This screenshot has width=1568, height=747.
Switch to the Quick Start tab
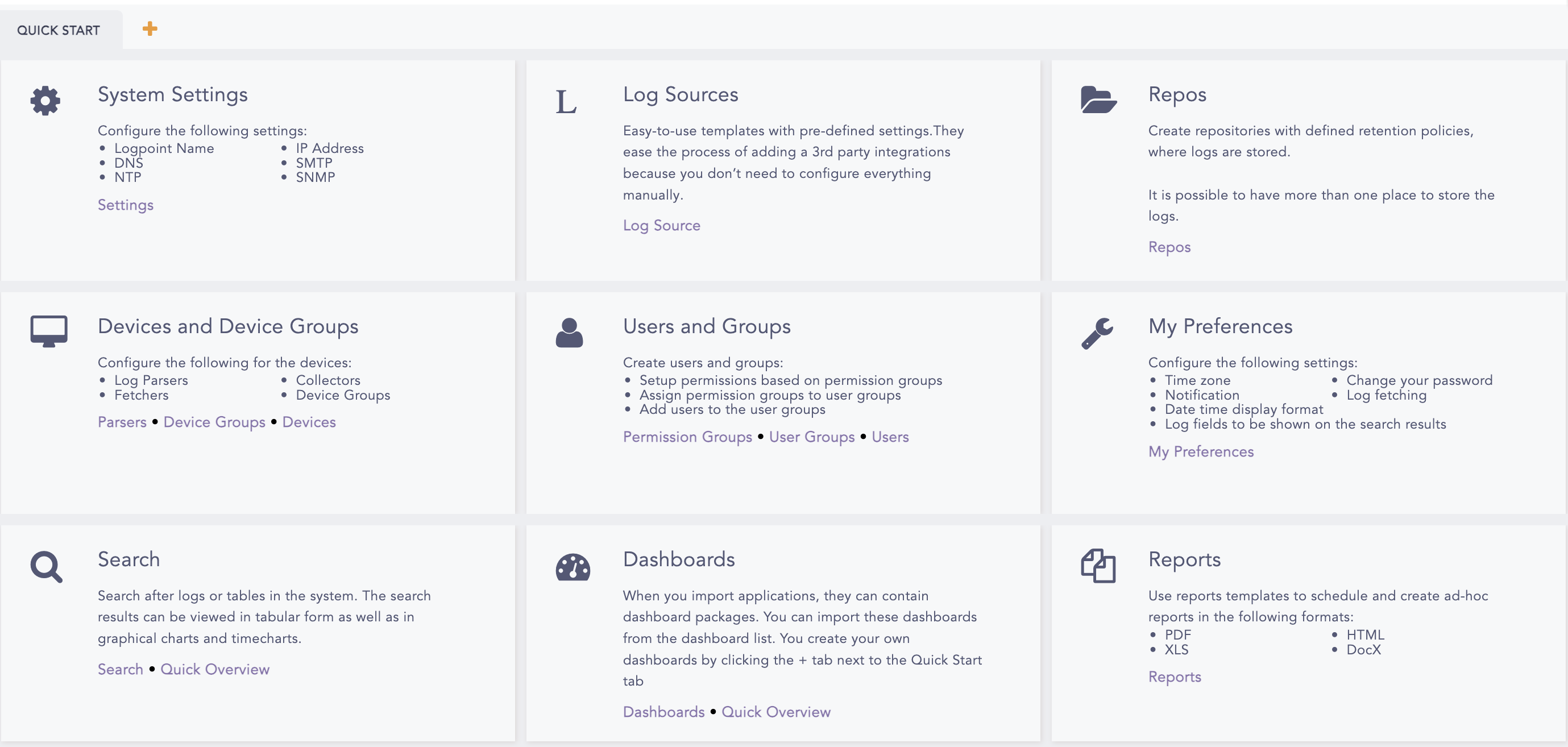[x=59, y=30]
